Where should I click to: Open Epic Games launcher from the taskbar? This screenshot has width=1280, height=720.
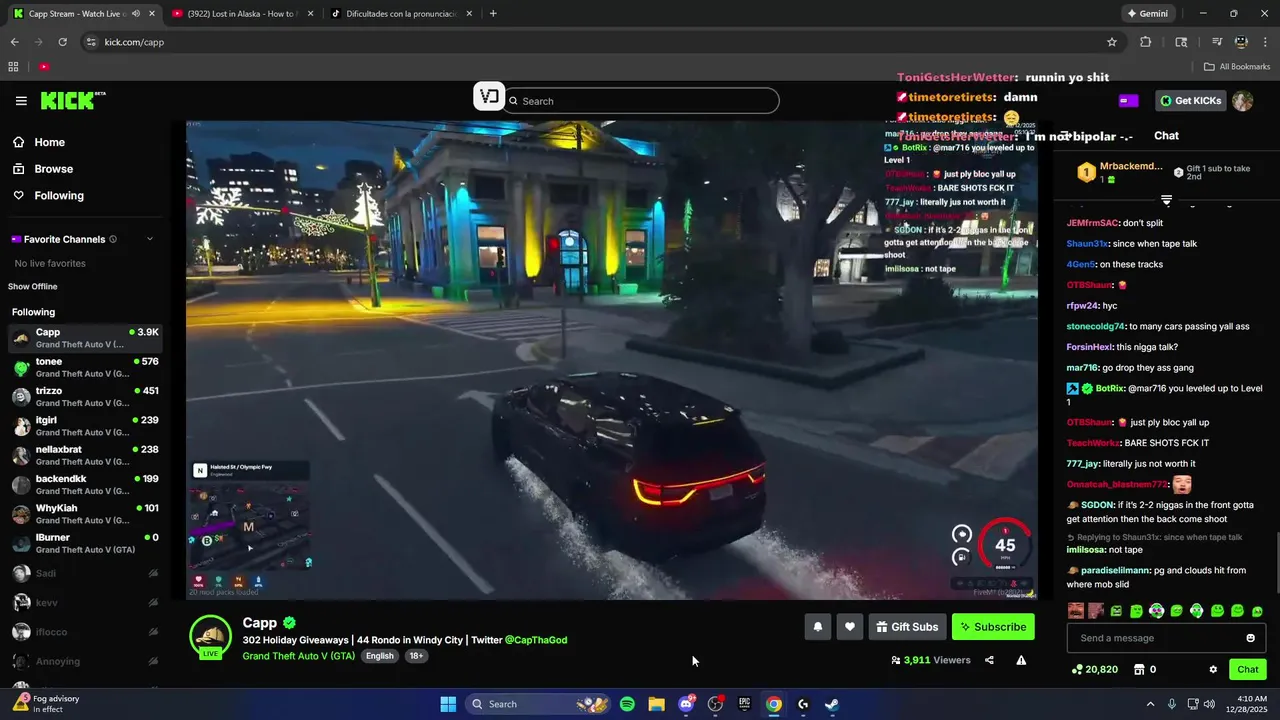744,704
